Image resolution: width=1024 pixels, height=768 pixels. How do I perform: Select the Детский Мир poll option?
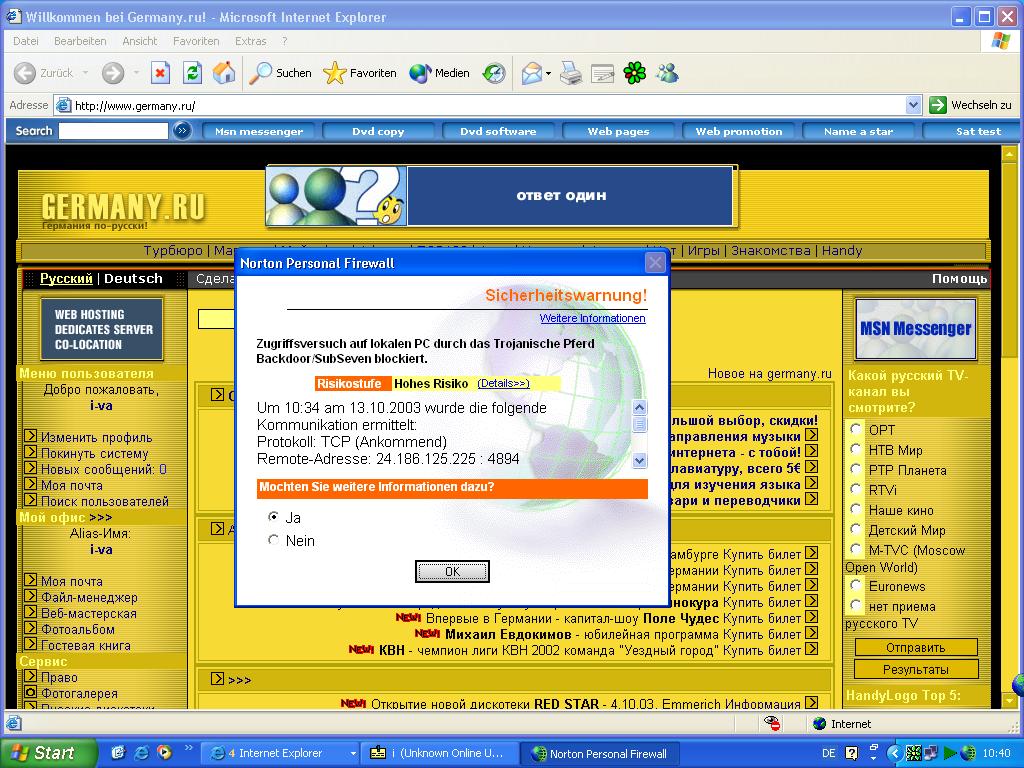[x=856, y=530]
